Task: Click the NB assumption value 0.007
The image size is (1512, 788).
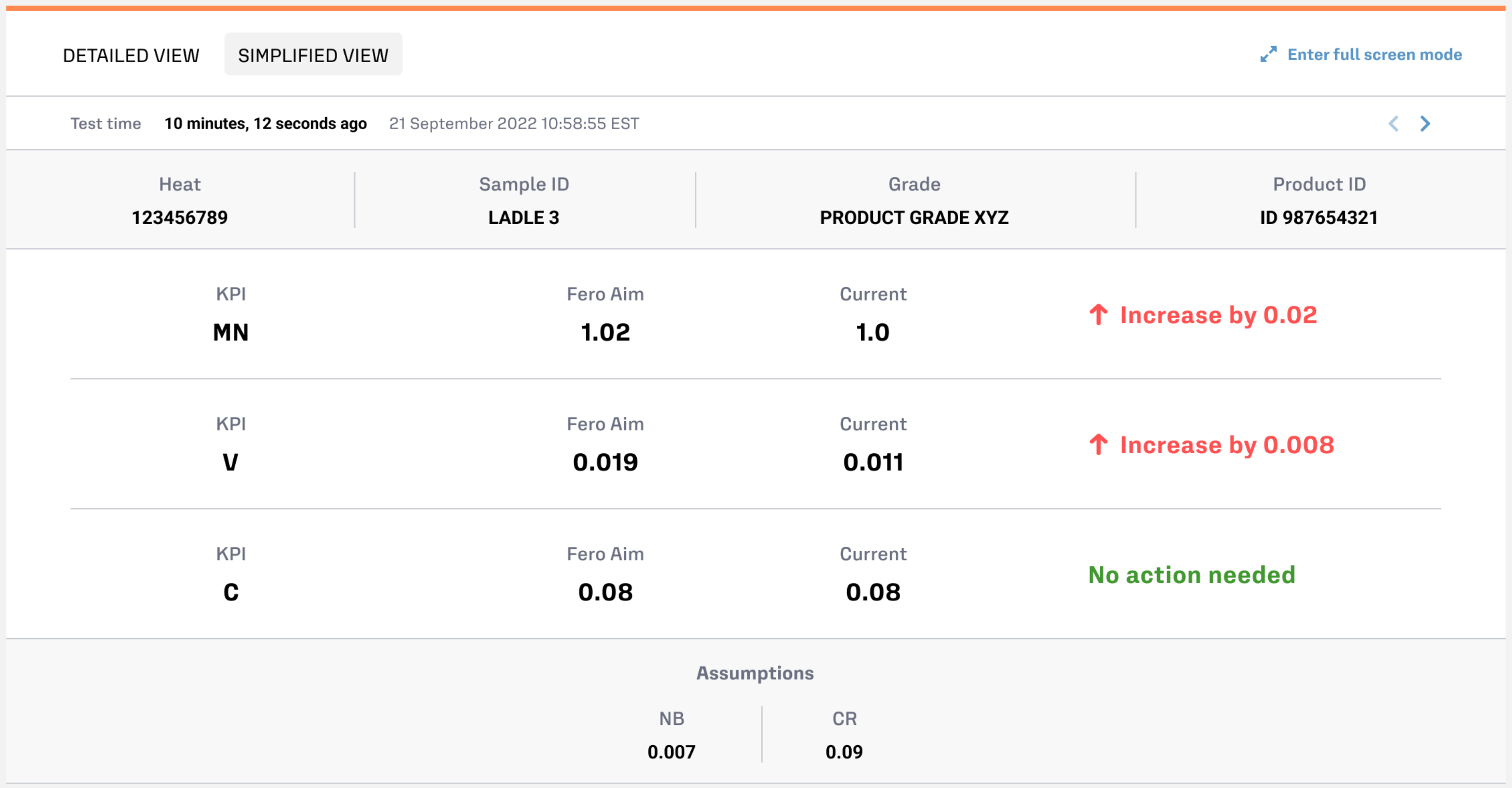Action: click(x=671, y=752)
